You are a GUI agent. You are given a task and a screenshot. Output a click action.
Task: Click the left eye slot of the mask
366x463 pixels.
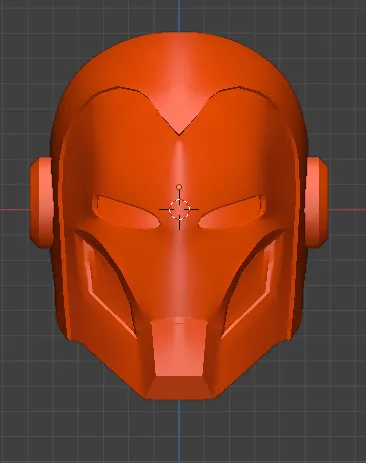pyautogui.click(x=126, y=212)
